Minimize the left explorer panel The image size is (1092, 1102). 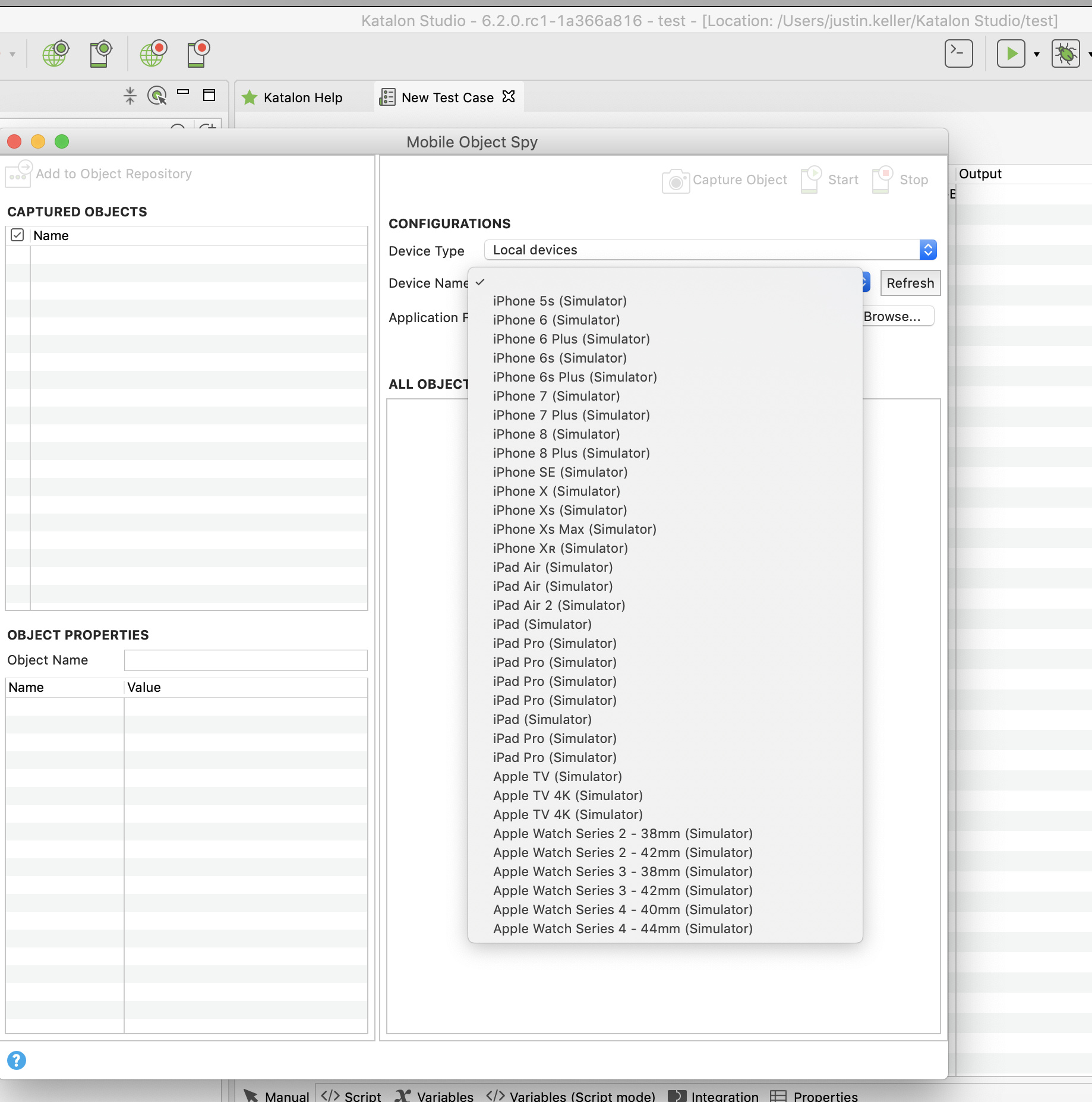click(183, 93)
